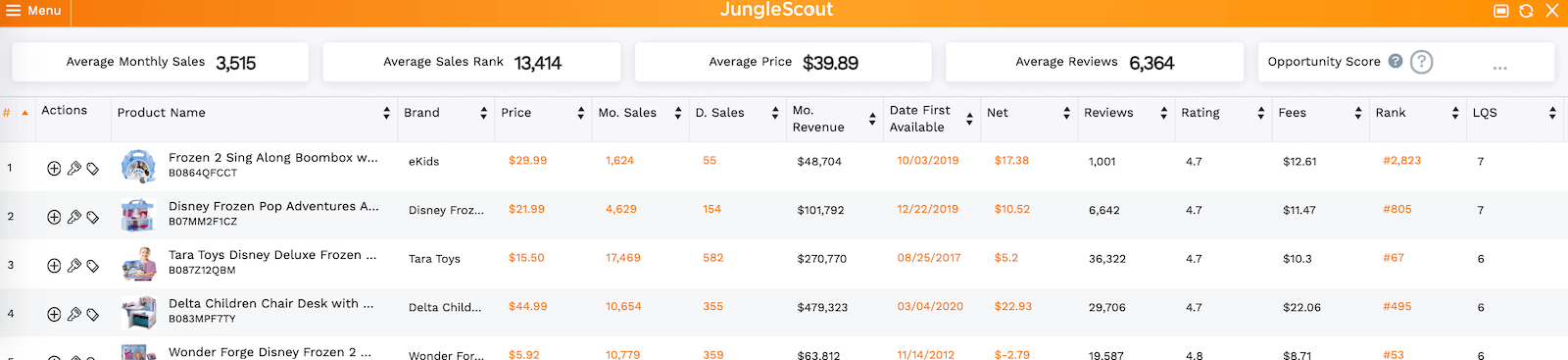
Task: Click the tag icon for Frozen 2 Sing Along Boombox
Action: click(x=93, y=169)
